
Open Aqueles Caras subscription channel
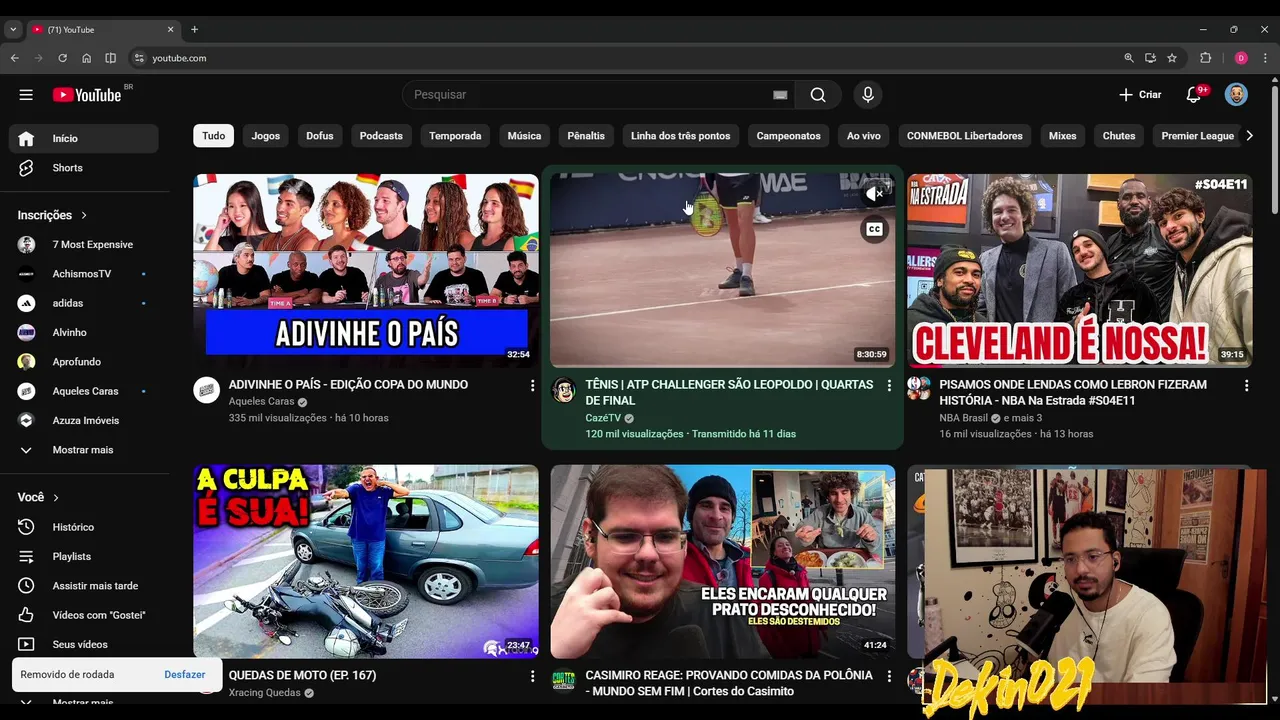[x=84, y=391]
